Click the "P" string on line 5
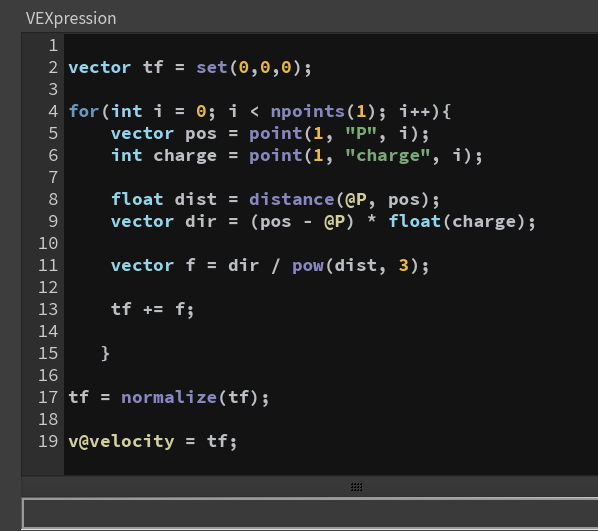 tap(361, 134)
